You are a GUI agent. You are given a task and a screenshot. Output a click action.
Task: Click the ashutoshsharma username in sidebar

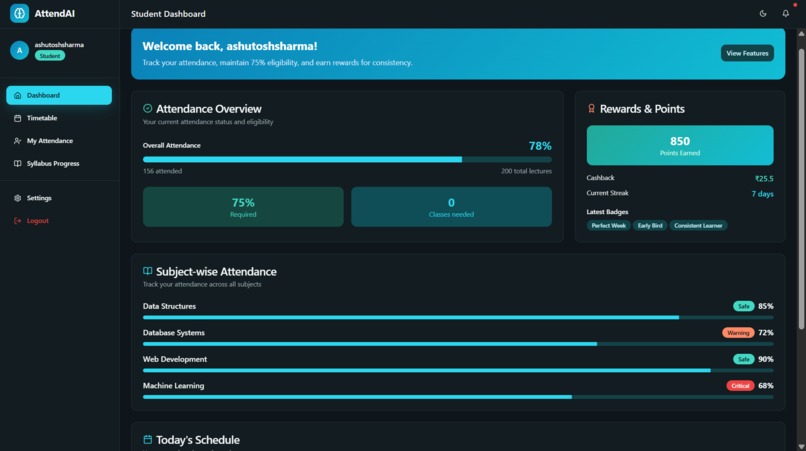coord(59,45)
